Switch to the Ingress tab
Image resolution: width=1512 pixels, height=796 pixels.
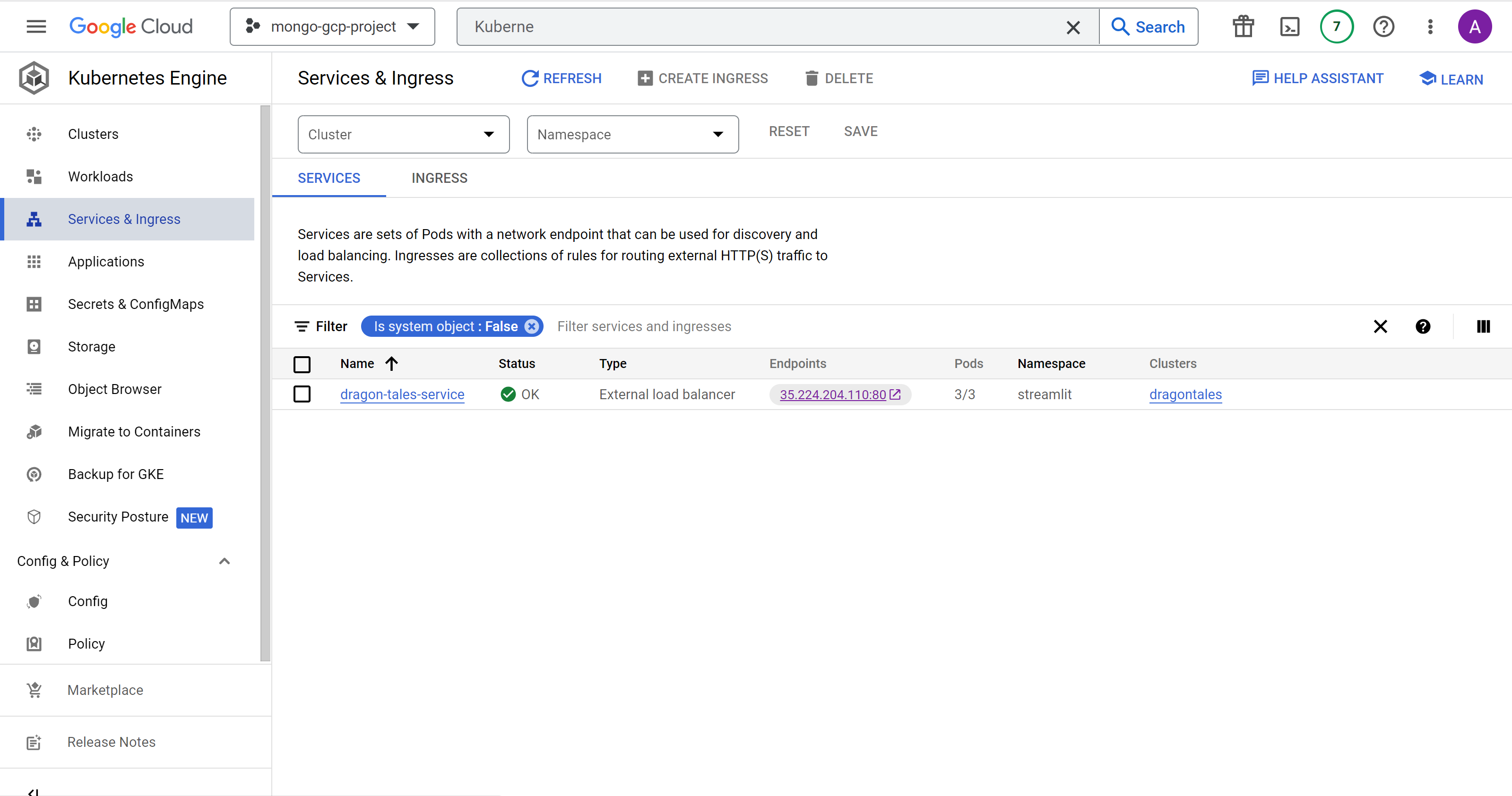coord(439,178)
